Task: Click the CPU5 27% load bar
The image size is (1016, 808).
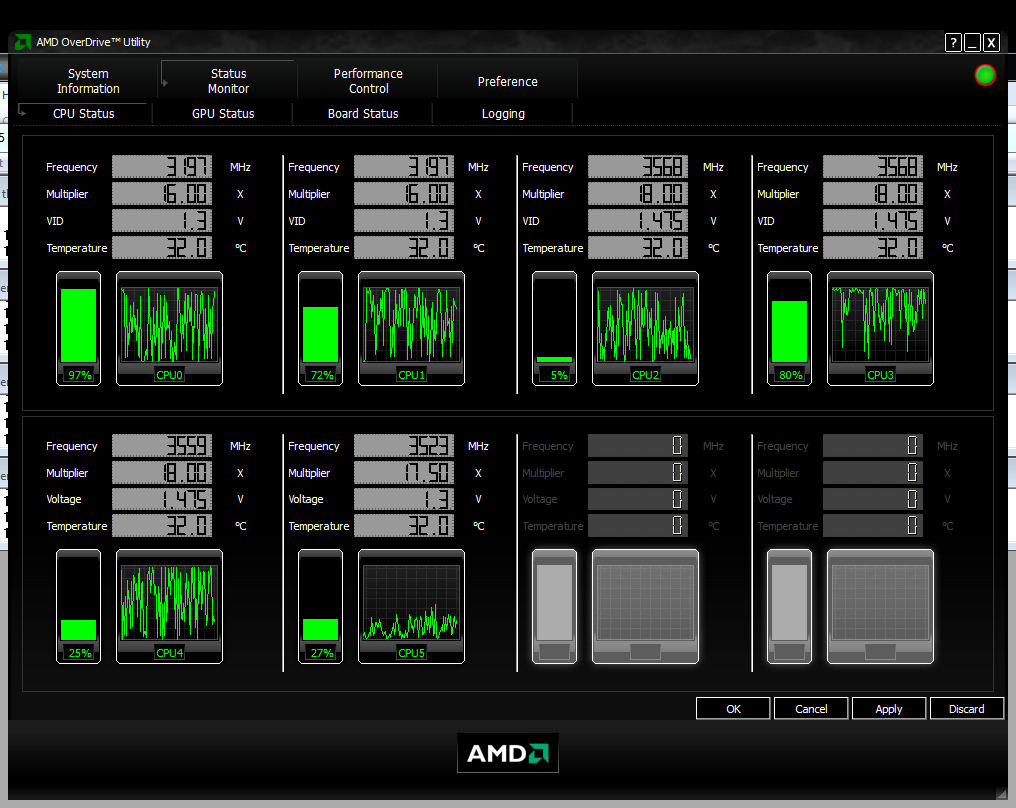Action: (x=320, y=606)
